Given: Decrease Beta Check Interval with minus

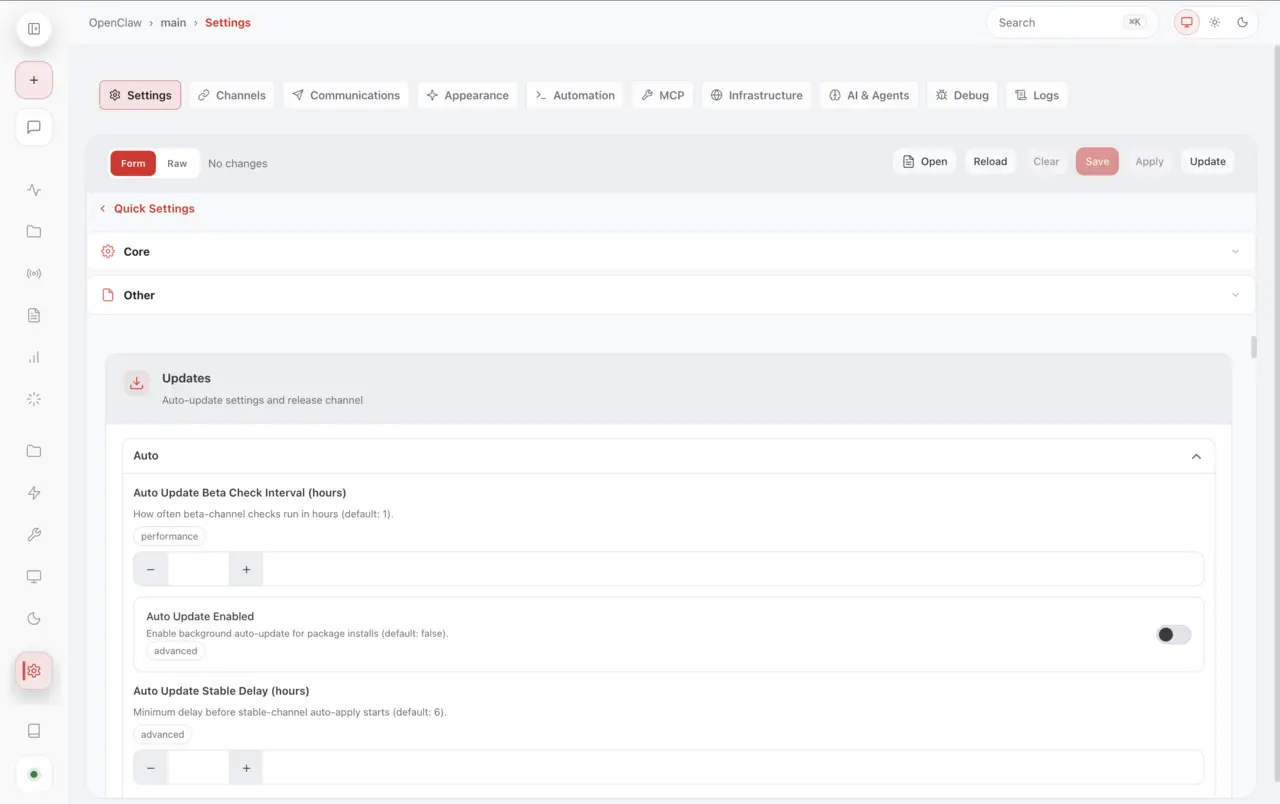Looking at the screenshot, I should (151, 569).
